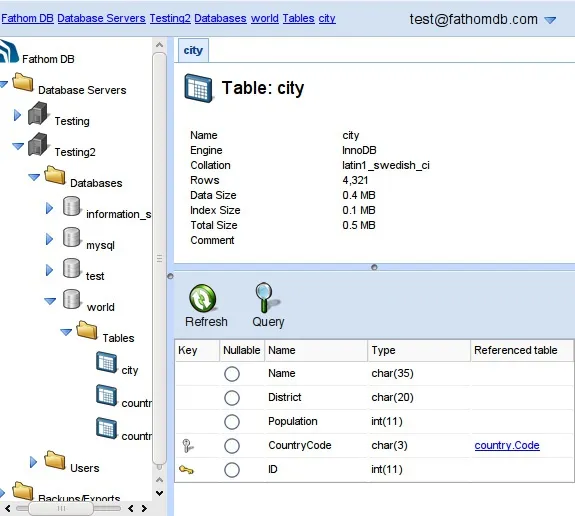Open the test@fathomdb.com account dropdown arrow
This screenshot has height=516, width=575.
click(x=550, y=20)
